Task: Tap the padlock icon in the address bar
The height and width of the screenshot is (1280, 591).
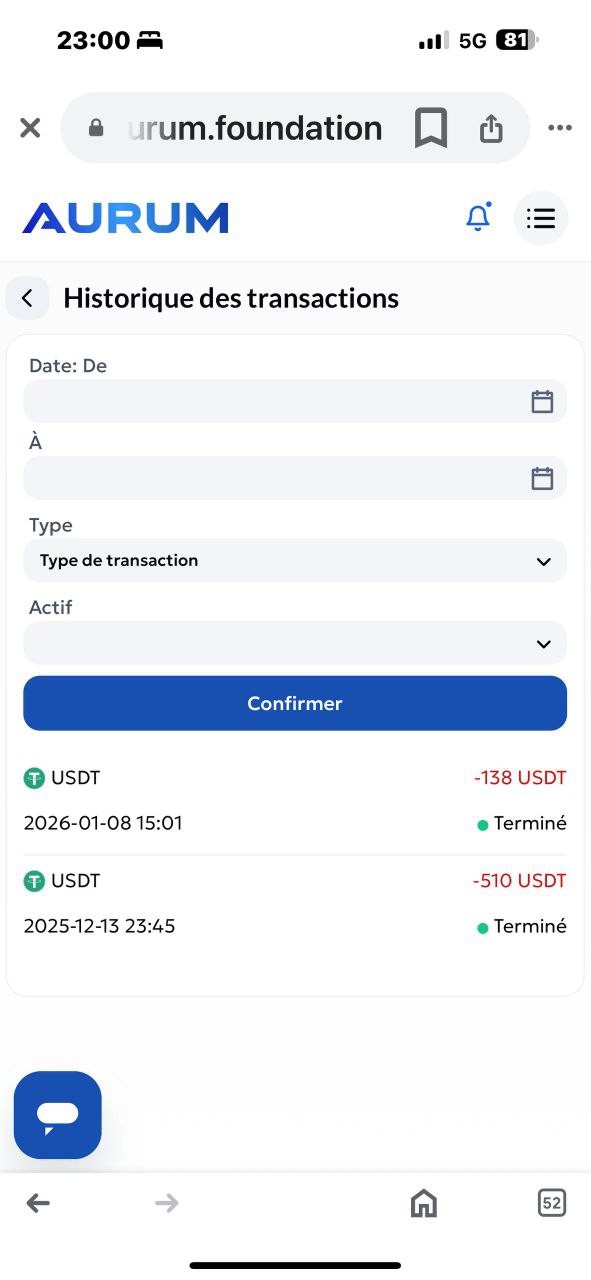Action: point(96,127)
